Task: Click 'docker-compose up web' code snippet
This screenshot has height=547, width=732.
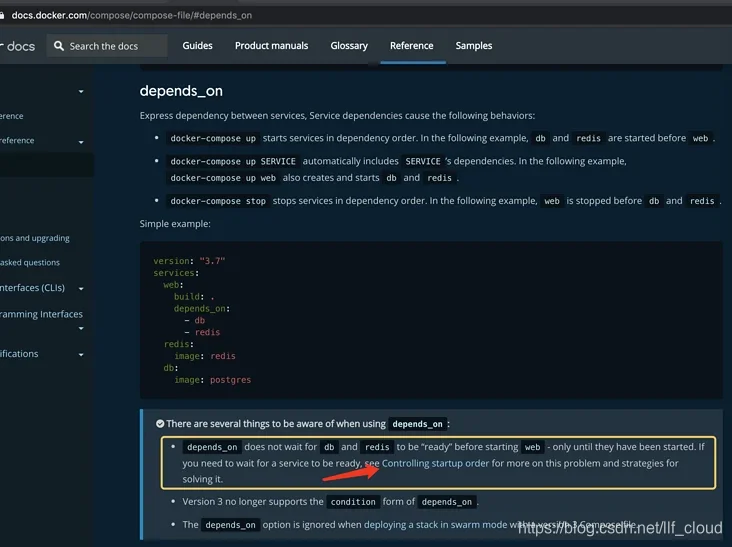Action: coord(223,178)
